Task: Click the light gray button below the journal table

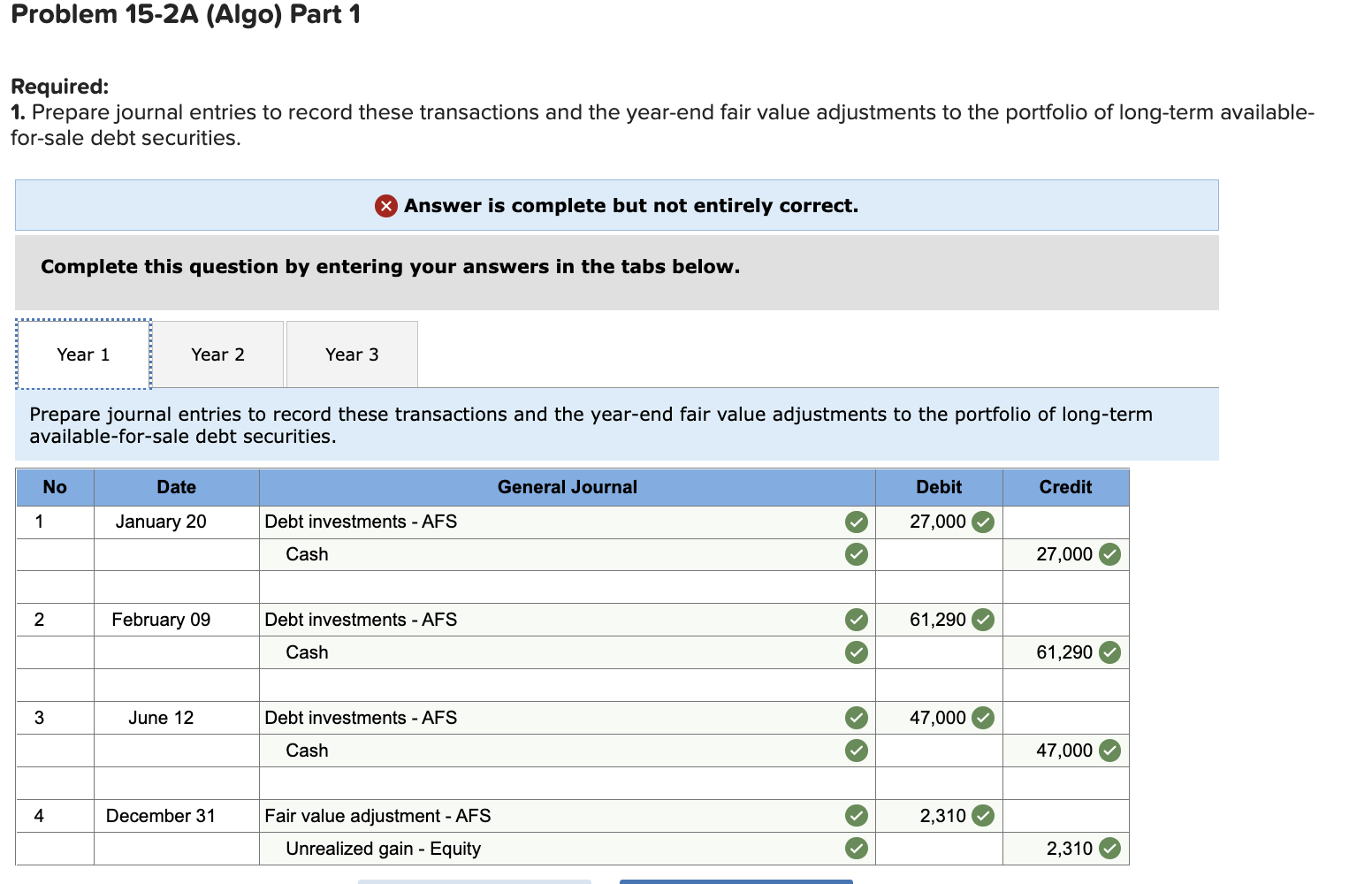Action: (x=474, y=881)
